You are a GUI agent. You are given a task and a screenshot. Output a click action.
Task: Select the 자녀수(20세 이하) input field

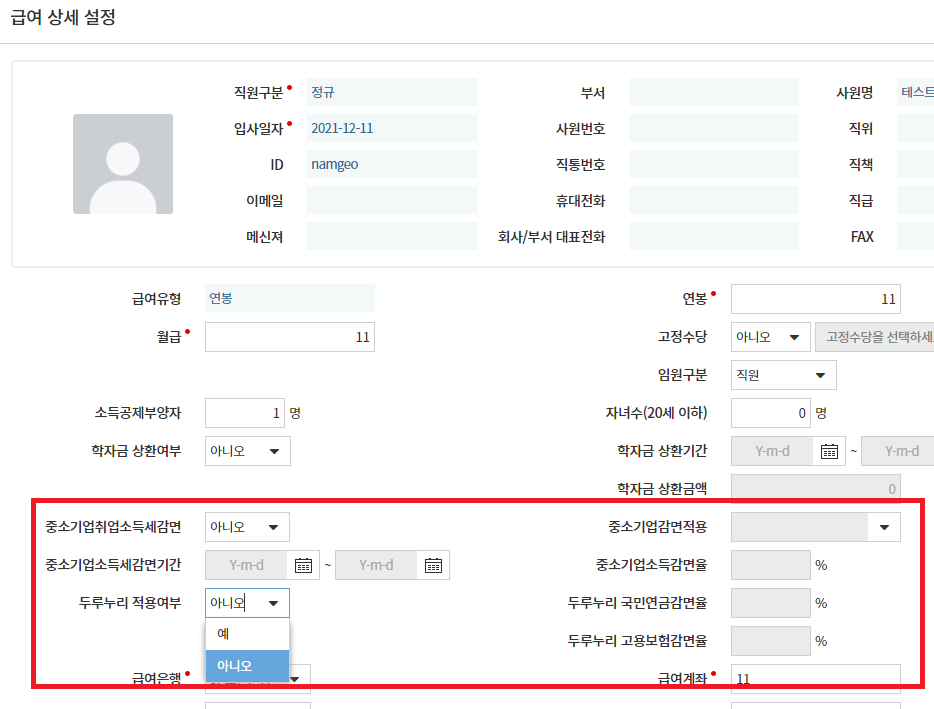point(770,413)
